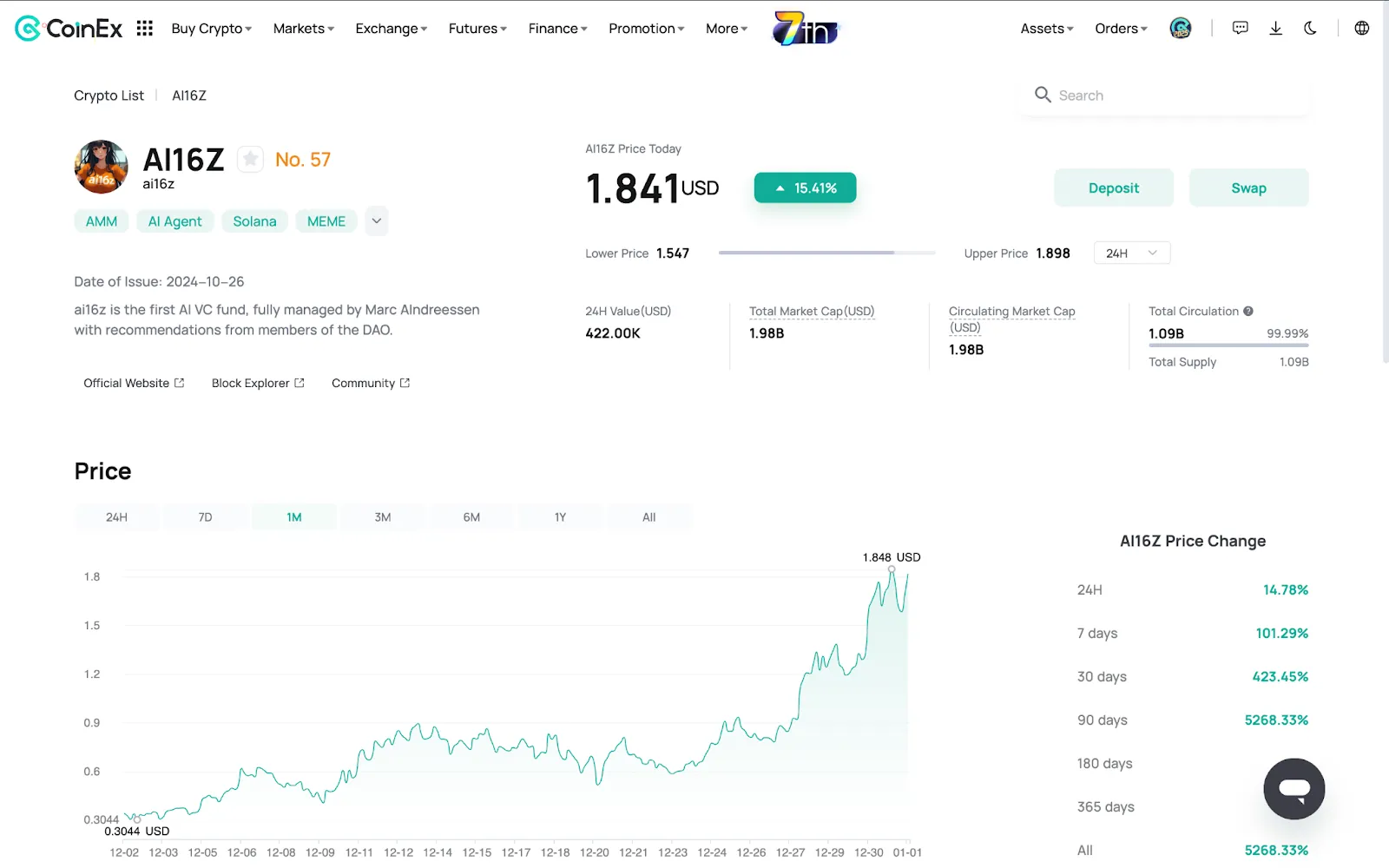
Task: Select the 24H chart tab
Action: point(116,516)
